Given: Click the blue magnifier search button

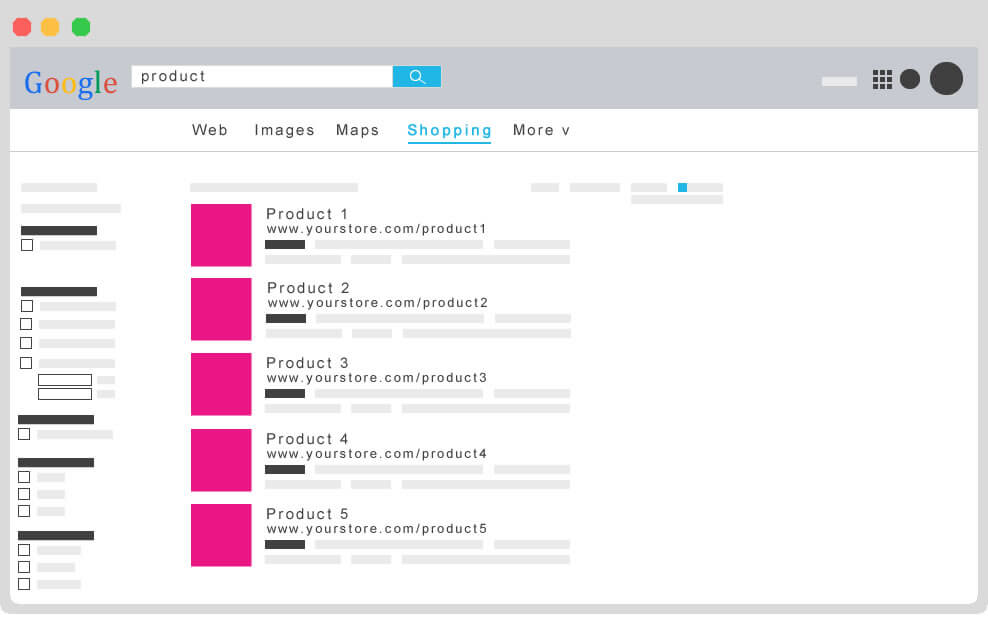Looking at the screenshot, I should [x=416, y=77].
